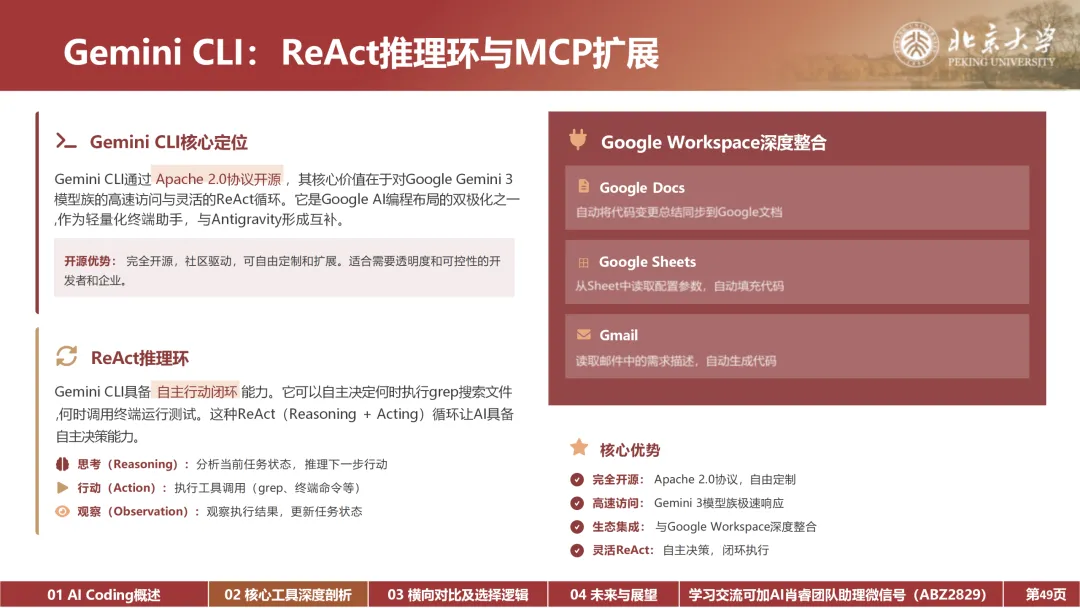The width and height of the screenshot is (1080, 608).
Task: Click the grid icon next to Google Sheets
Action: click(x=583, y=262)
